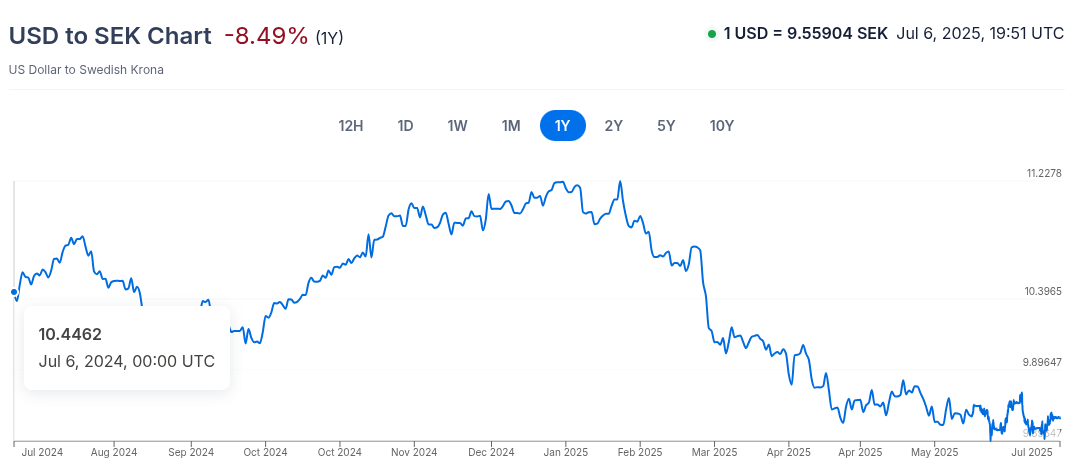Image resolution: width=1079 pixels, height=464 pixels.
Task: Click the 10.4462 tooltip box
Action: (x=127, y=347)
